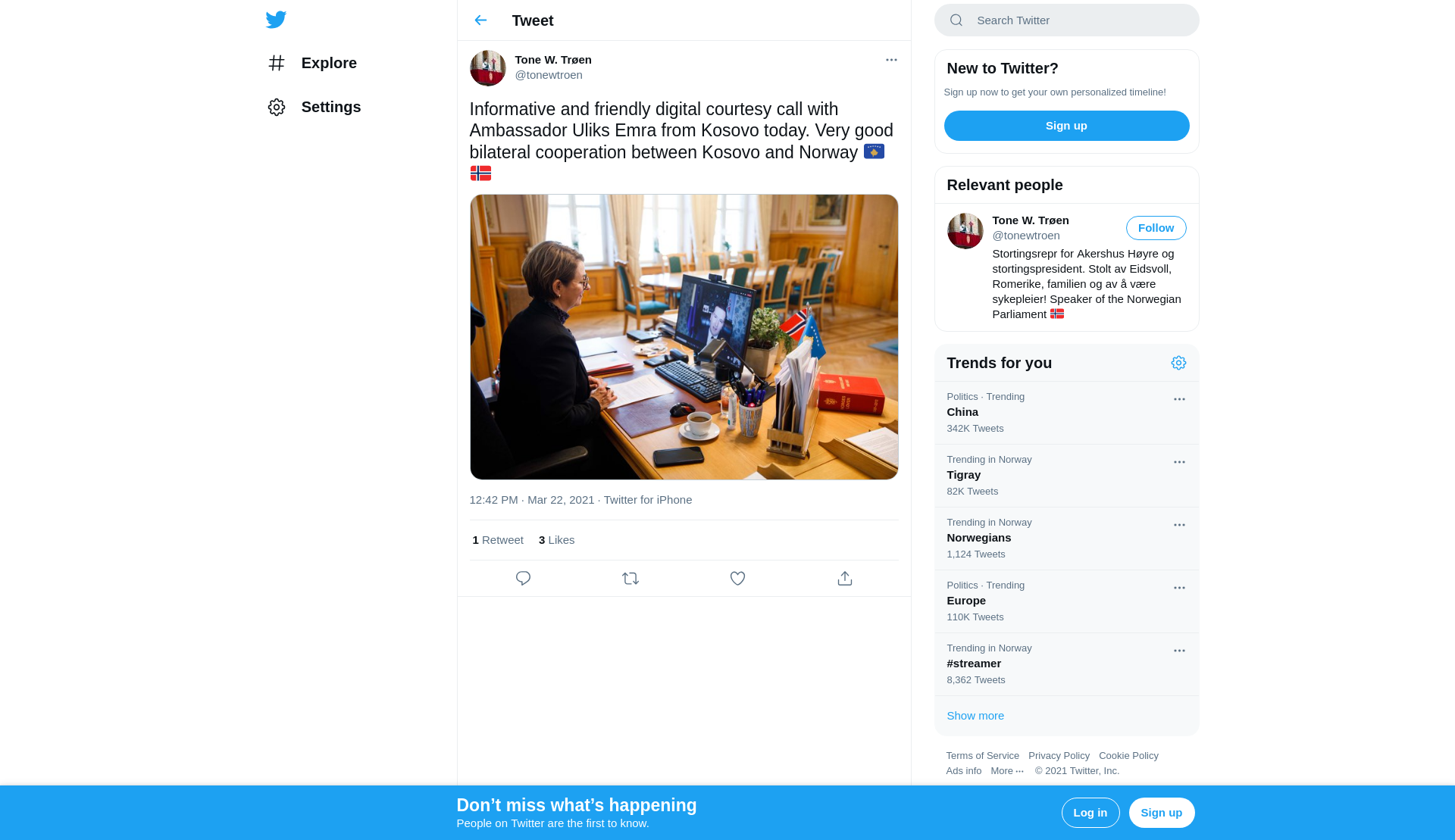Open the Norwegians trend
Image resolution: width=1455 pixels, height=840 pixels.
point(1067,539)
